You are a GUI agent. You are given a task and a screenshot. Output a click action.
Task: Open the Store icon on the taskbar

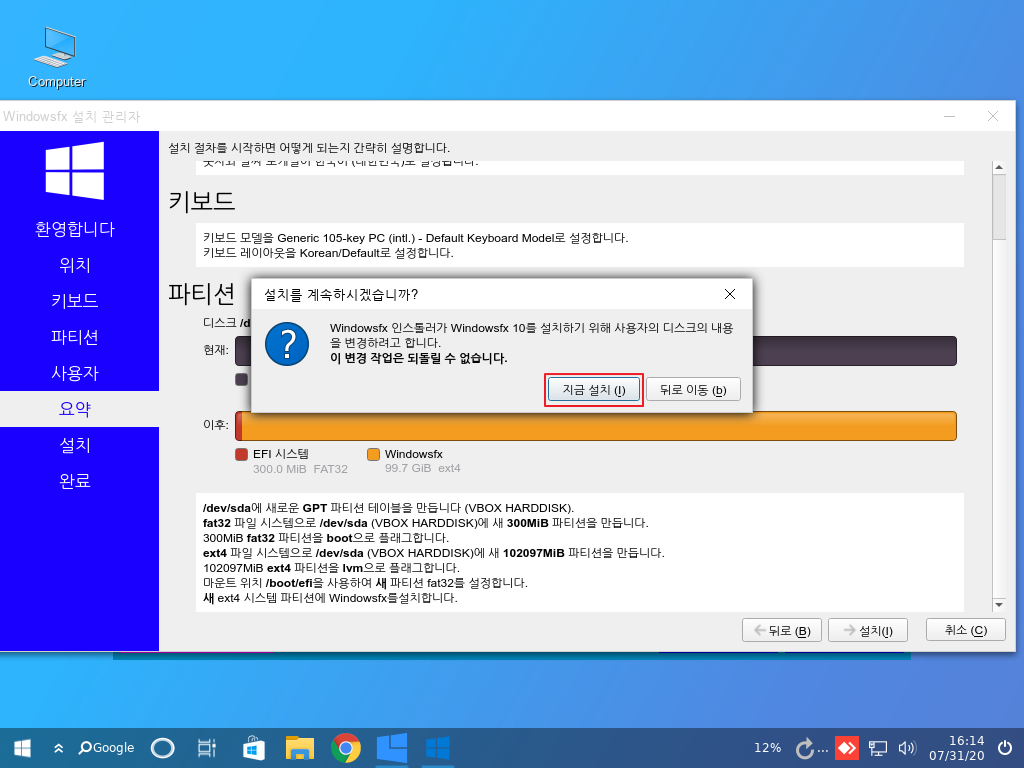pyautogui.click(x=253, y=748)
